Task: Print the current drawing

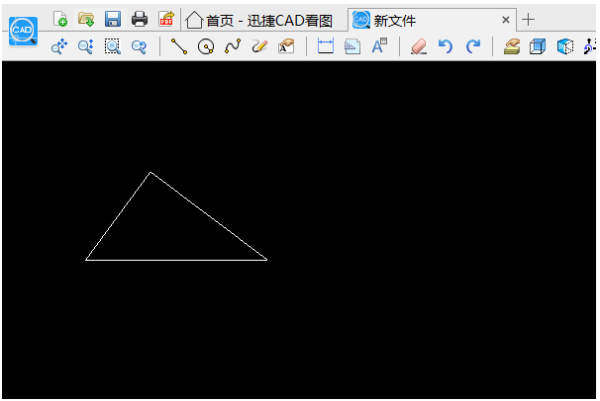Action: [x=140, y=19]
